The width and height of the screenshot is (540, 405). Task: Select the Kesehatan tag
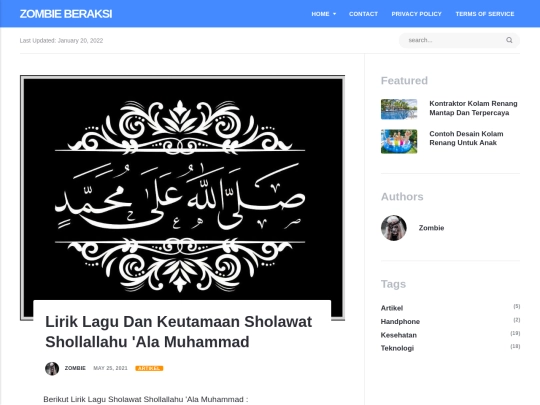(398, 335)
